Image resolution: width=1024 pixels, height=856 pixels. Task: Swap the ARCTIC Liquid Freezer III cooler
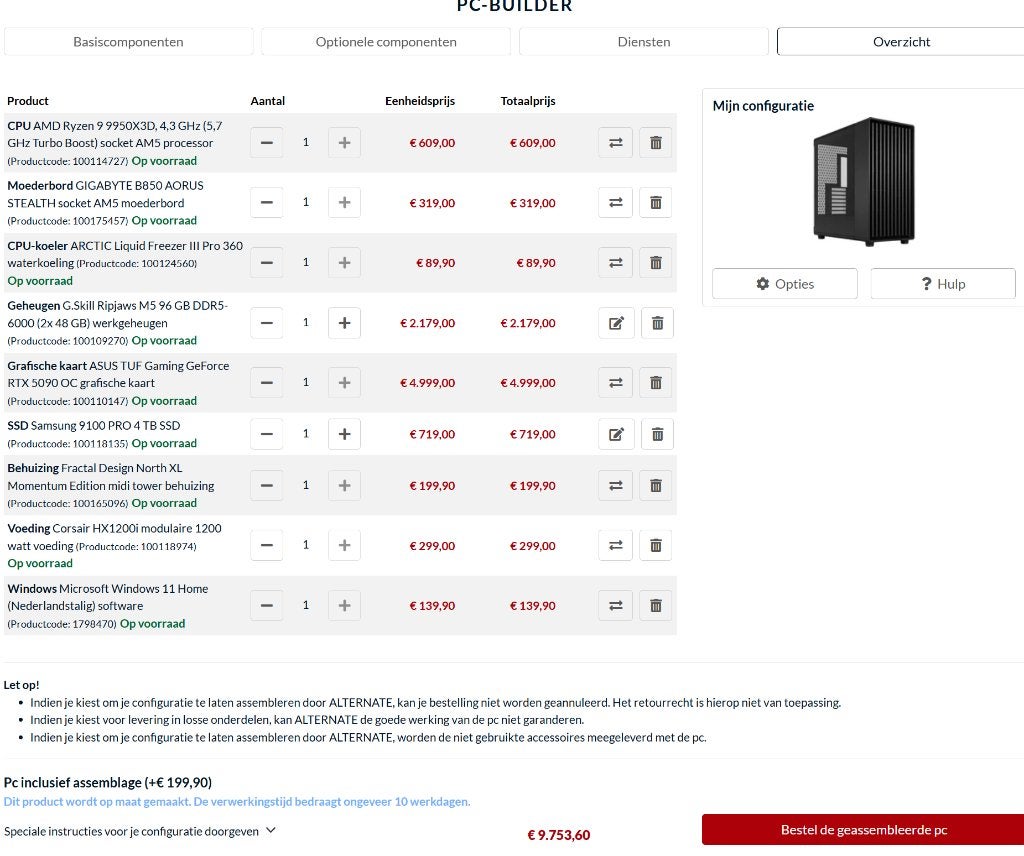pyautogui.click(x=615, y=262)
